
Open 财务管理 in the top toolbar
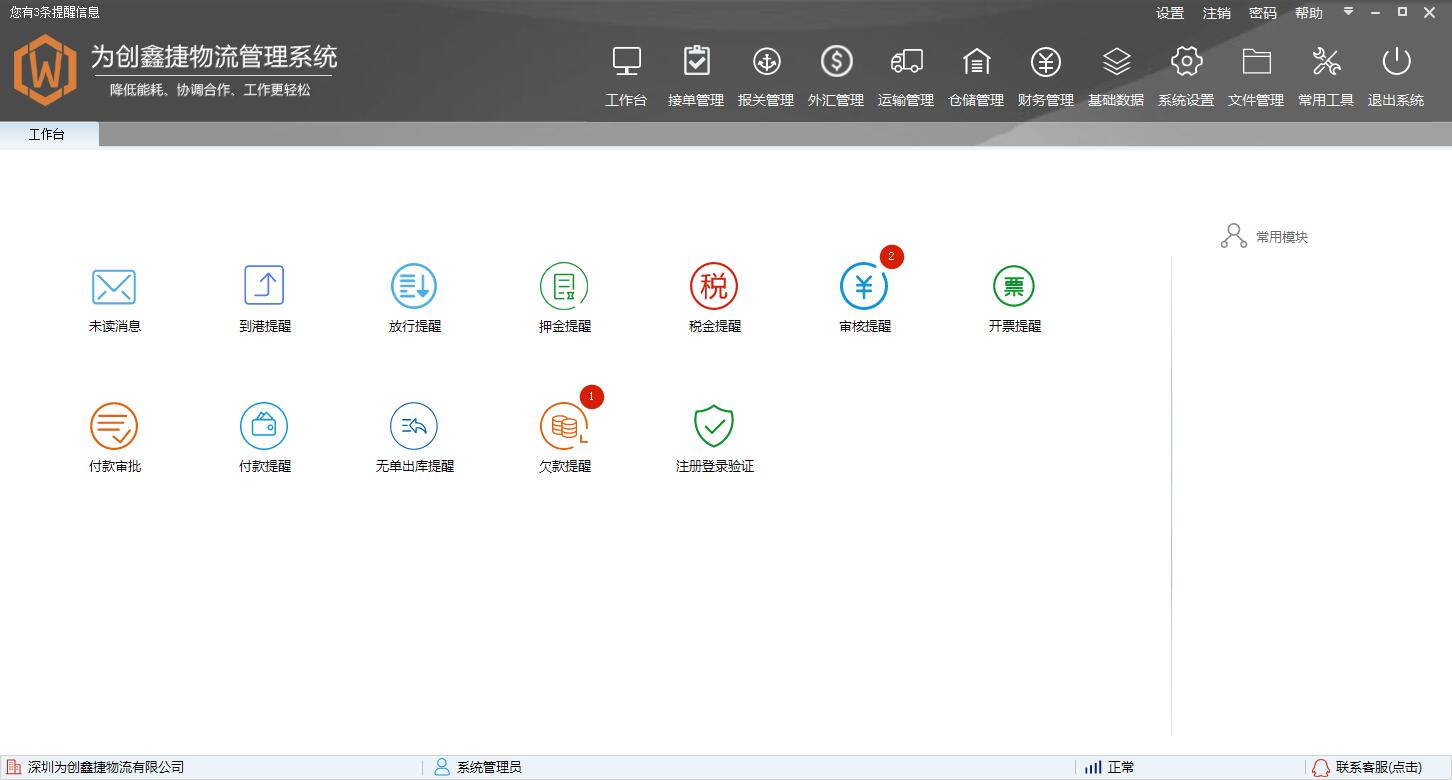(1046, 76)
